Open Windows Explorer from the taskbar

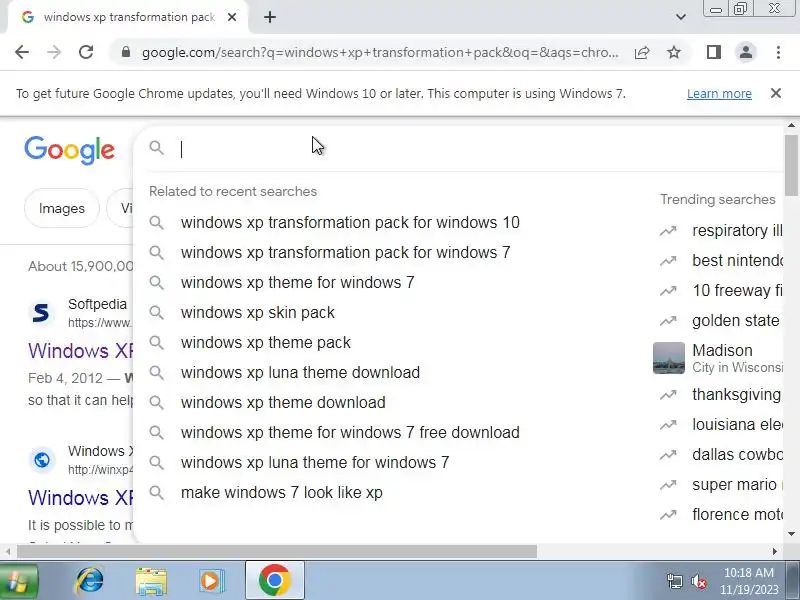pyautogui.click(x=151, y=581)
